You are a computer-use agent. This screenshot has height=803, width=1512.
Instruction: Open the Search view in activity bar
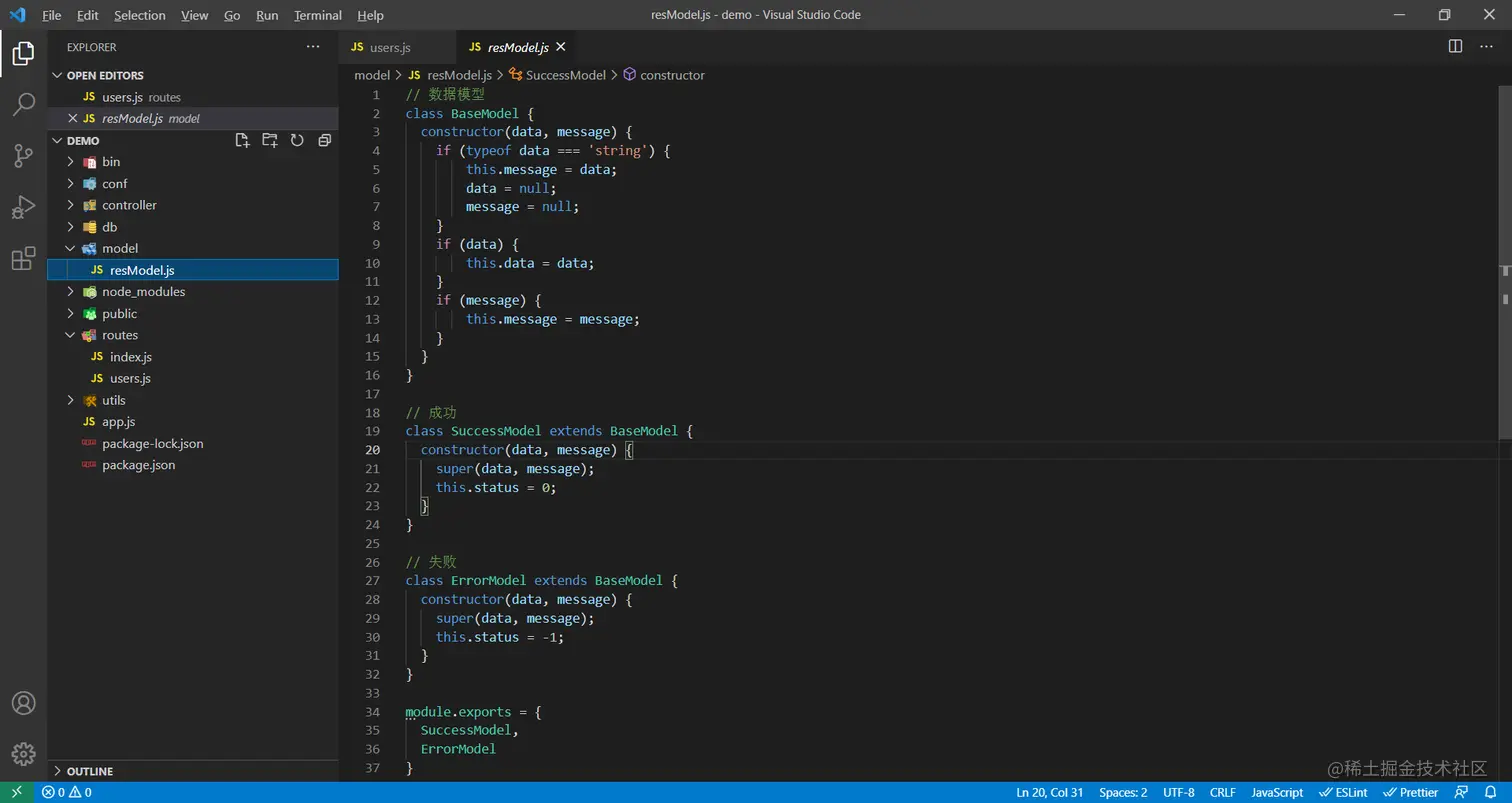pyautogui.click(x=23, y=104)
